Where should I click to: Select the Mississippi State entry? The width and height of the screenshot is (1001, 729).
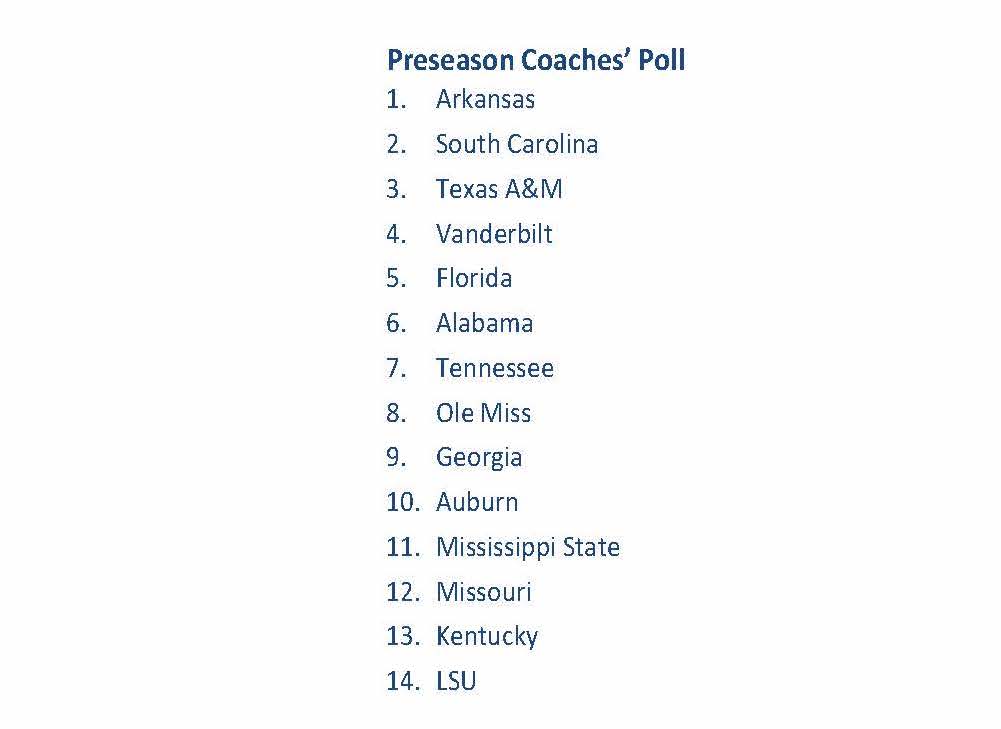pyautogui.click(x=527, y=547)
